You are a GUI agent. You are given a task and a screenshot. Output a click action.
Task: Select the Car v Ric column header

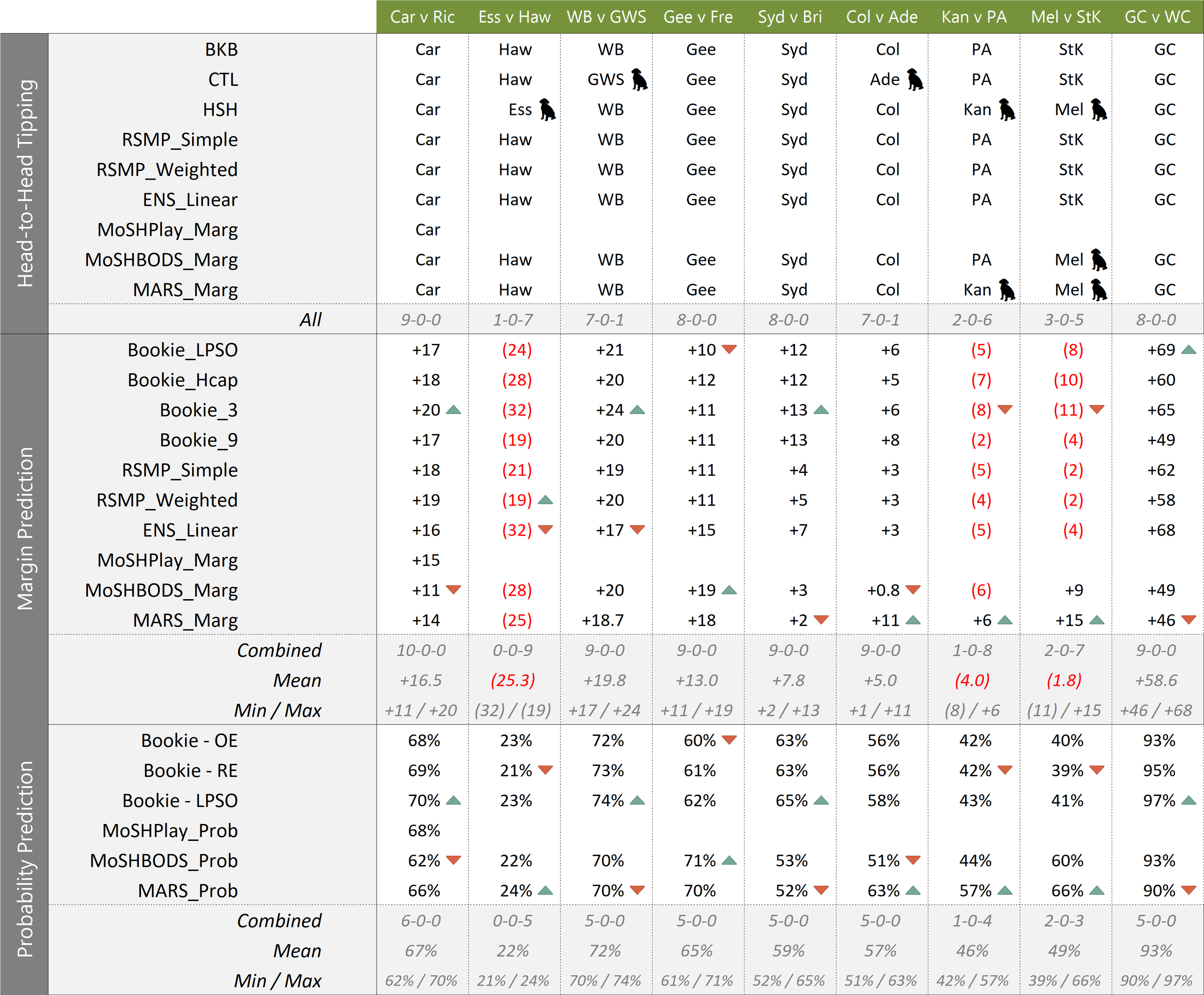click(x=422, y=17)
